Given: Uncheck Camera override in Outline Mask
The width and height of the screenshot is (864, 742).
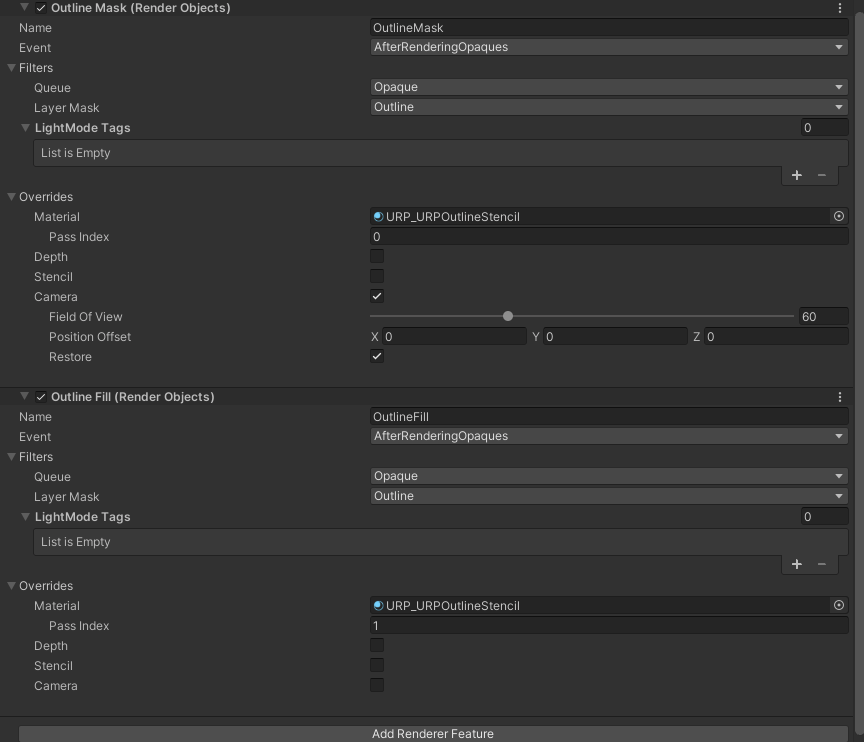Looking at the screenshot, I should tap(377, 296).
